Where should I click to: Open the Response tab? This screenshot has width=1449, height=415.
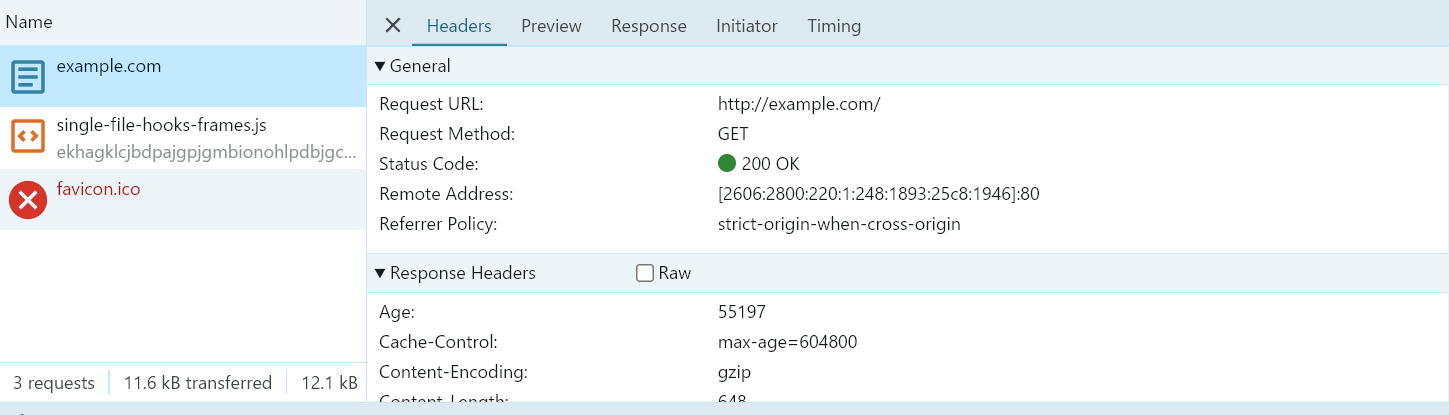pos(649,26)
